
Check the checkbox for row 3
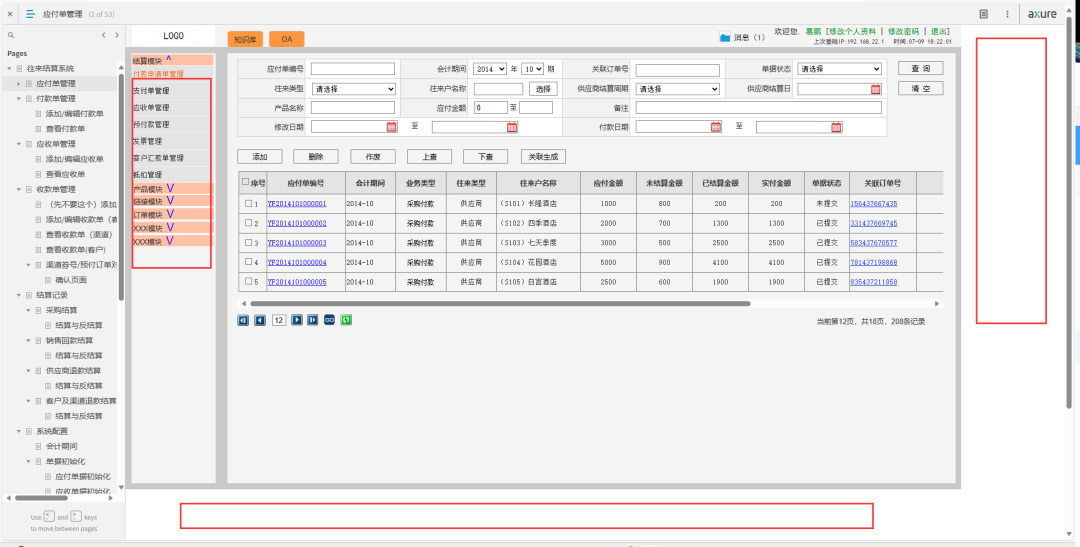[249, 243]
